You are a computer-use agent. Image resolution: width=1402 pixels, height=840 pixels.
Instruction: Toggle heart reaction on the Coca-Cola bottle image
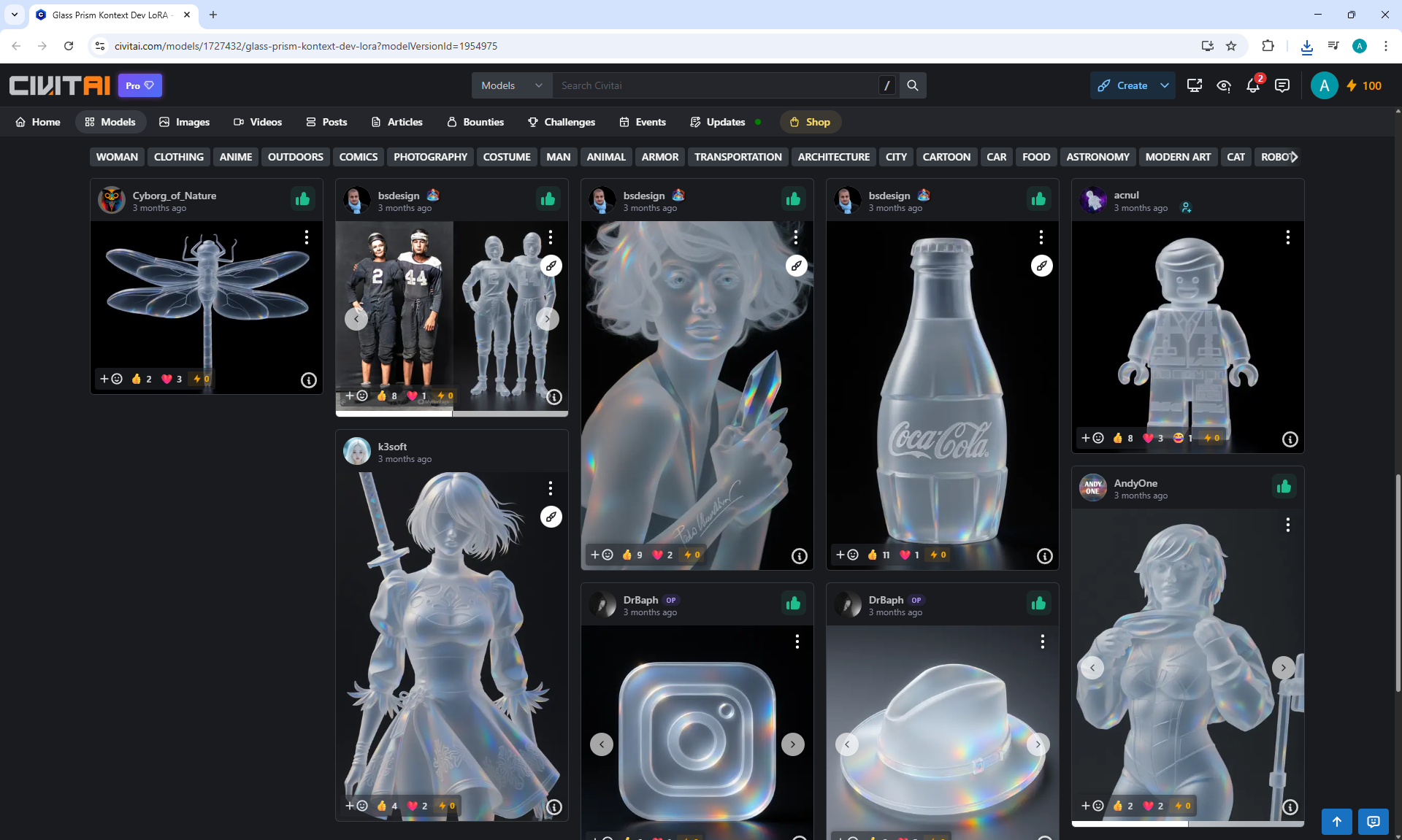click(905, 555)
